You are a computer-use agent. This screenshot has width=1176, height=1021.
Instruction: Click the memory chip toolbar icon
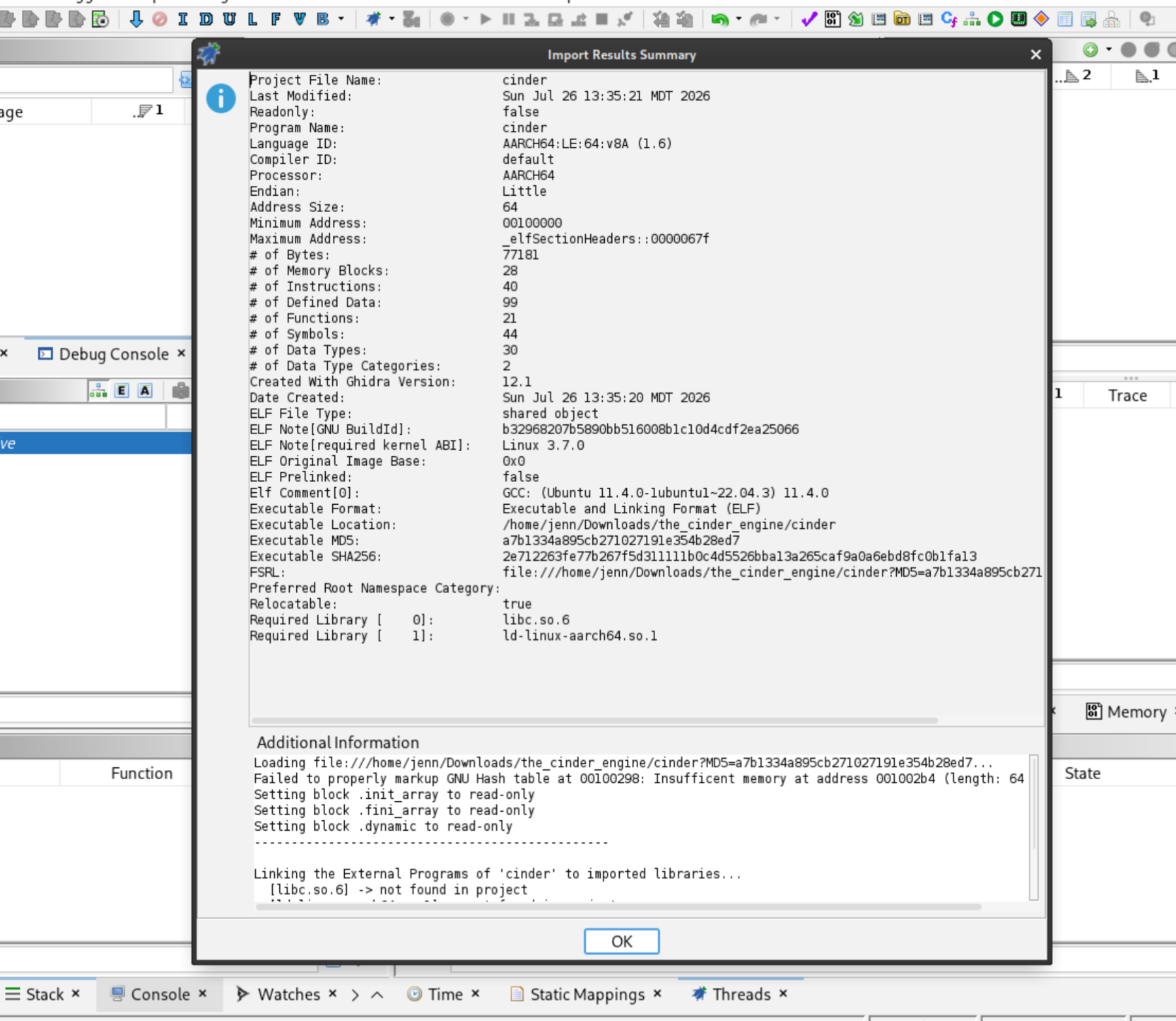pyautogui.click(x=1018, y=19)
